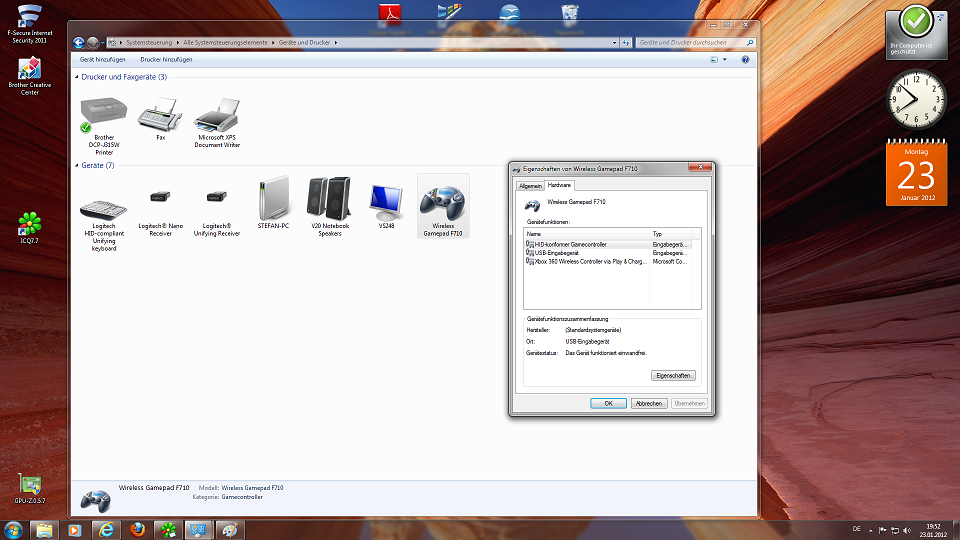Image resolution: width=960 pixels, height=540 pixels.
Task: Click the Name column header
Action: [x=587, y=234]
